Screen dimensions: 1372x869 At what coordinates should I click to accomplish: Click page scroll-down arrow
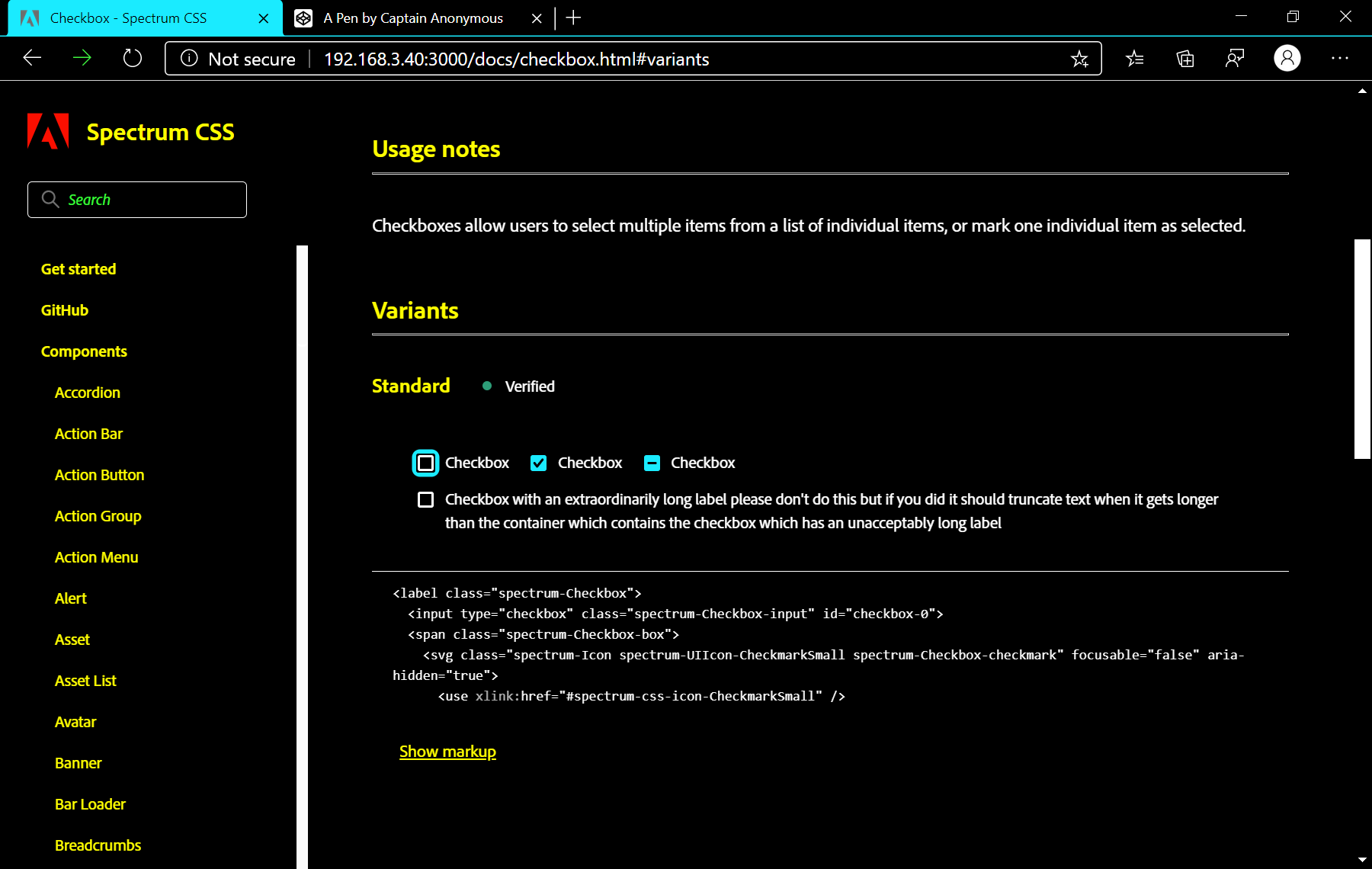point(1362,860)
